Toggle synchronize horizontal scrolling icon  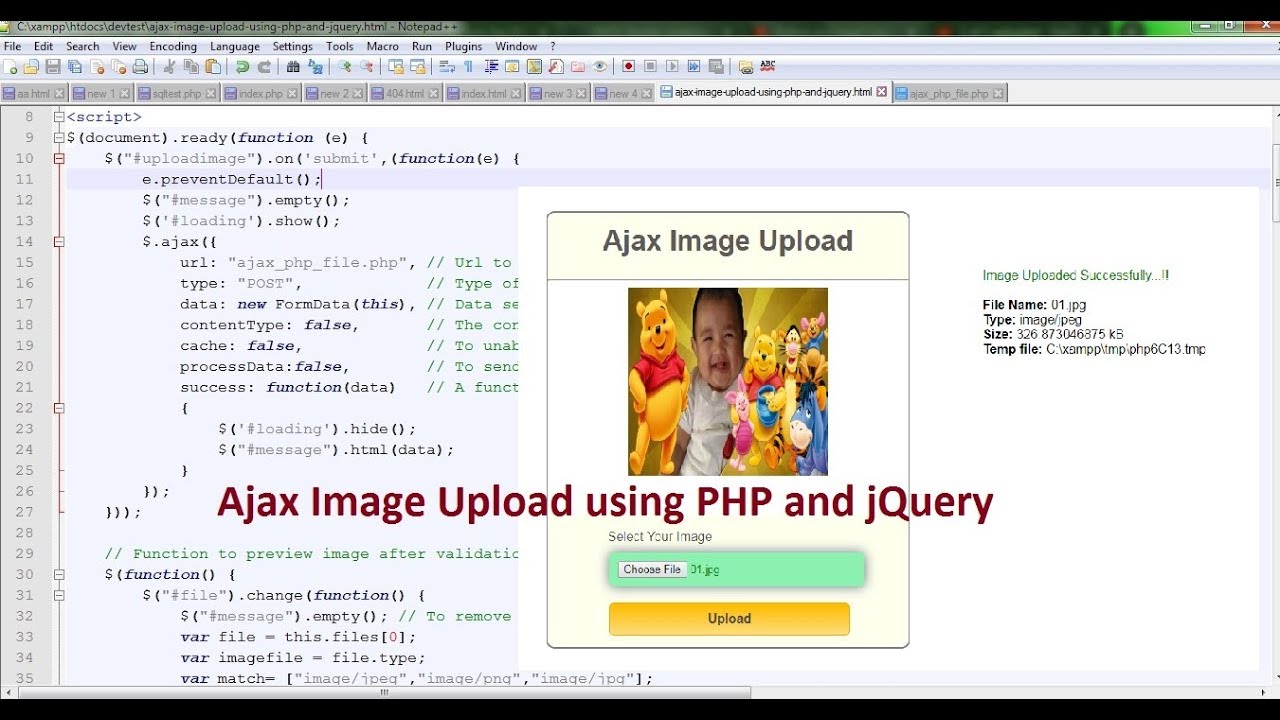[x=417, y=67]
